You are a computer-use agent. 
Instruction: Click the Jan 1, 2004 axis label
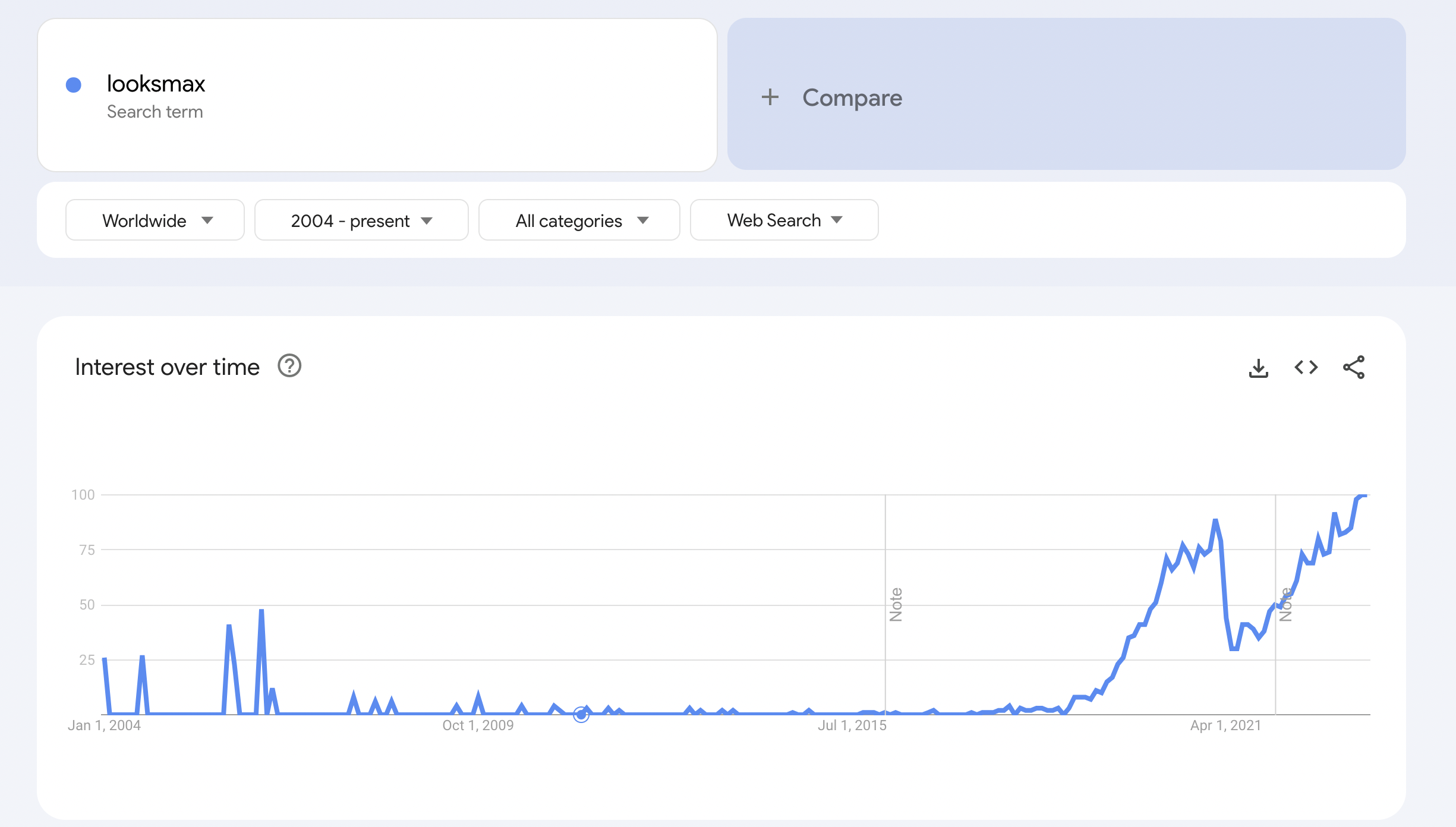click(104, 725)
